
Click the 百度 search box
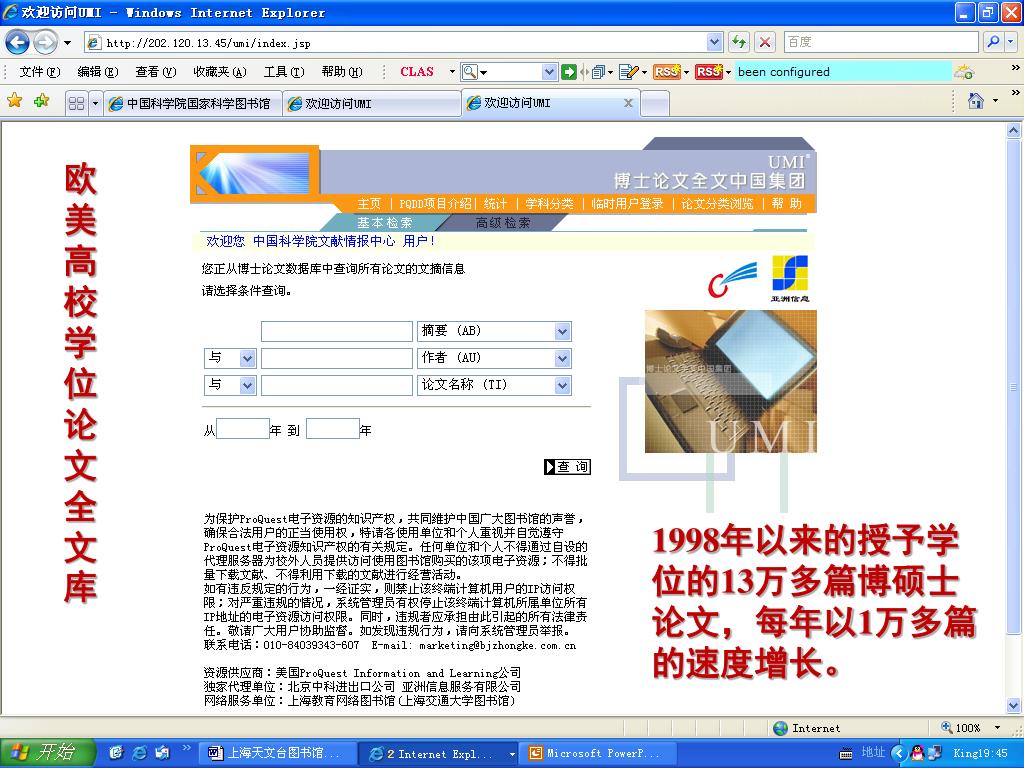point(881,42)
